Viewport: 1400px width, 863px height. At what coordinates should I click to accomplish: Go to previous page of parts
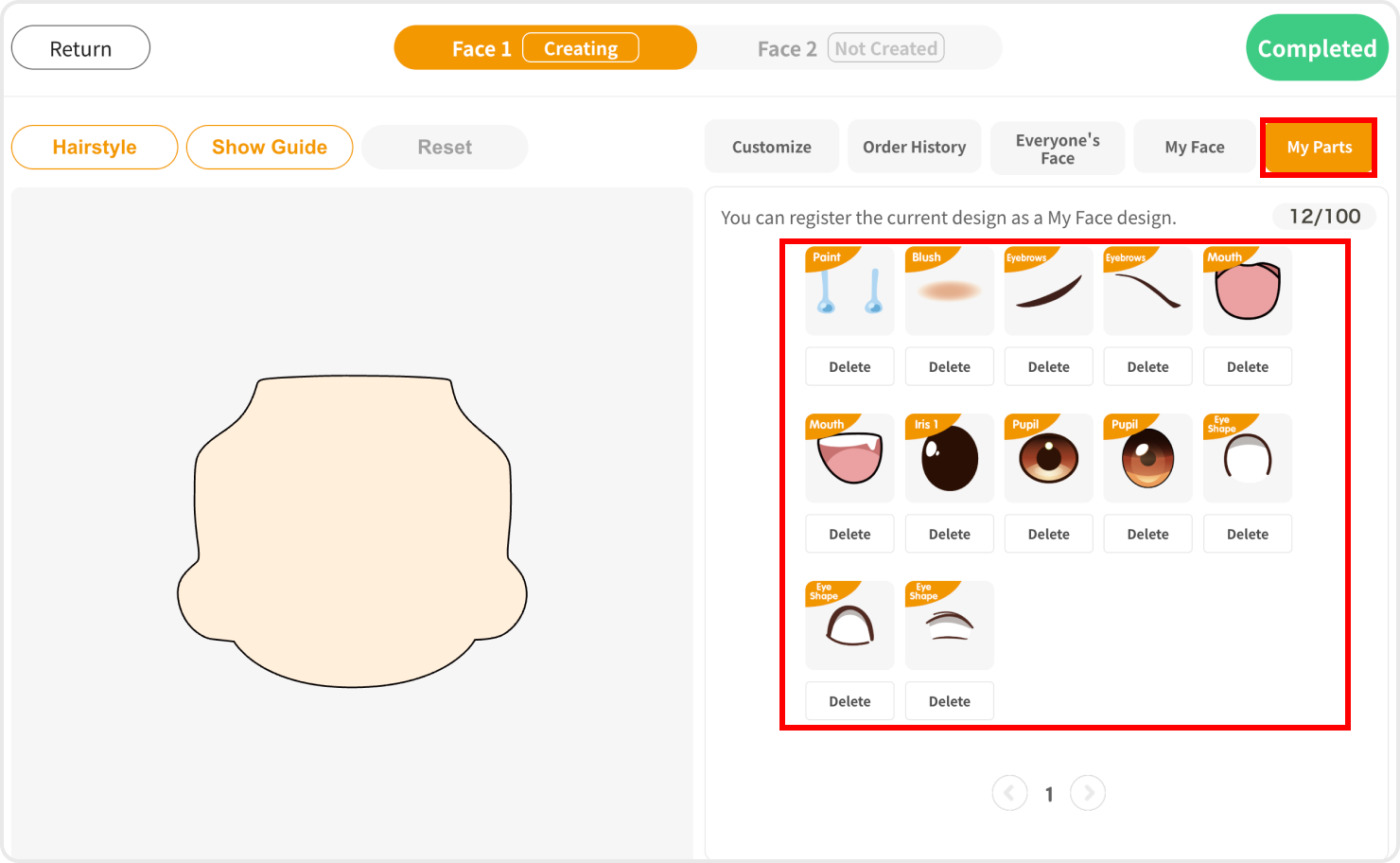click(1009, 793)
